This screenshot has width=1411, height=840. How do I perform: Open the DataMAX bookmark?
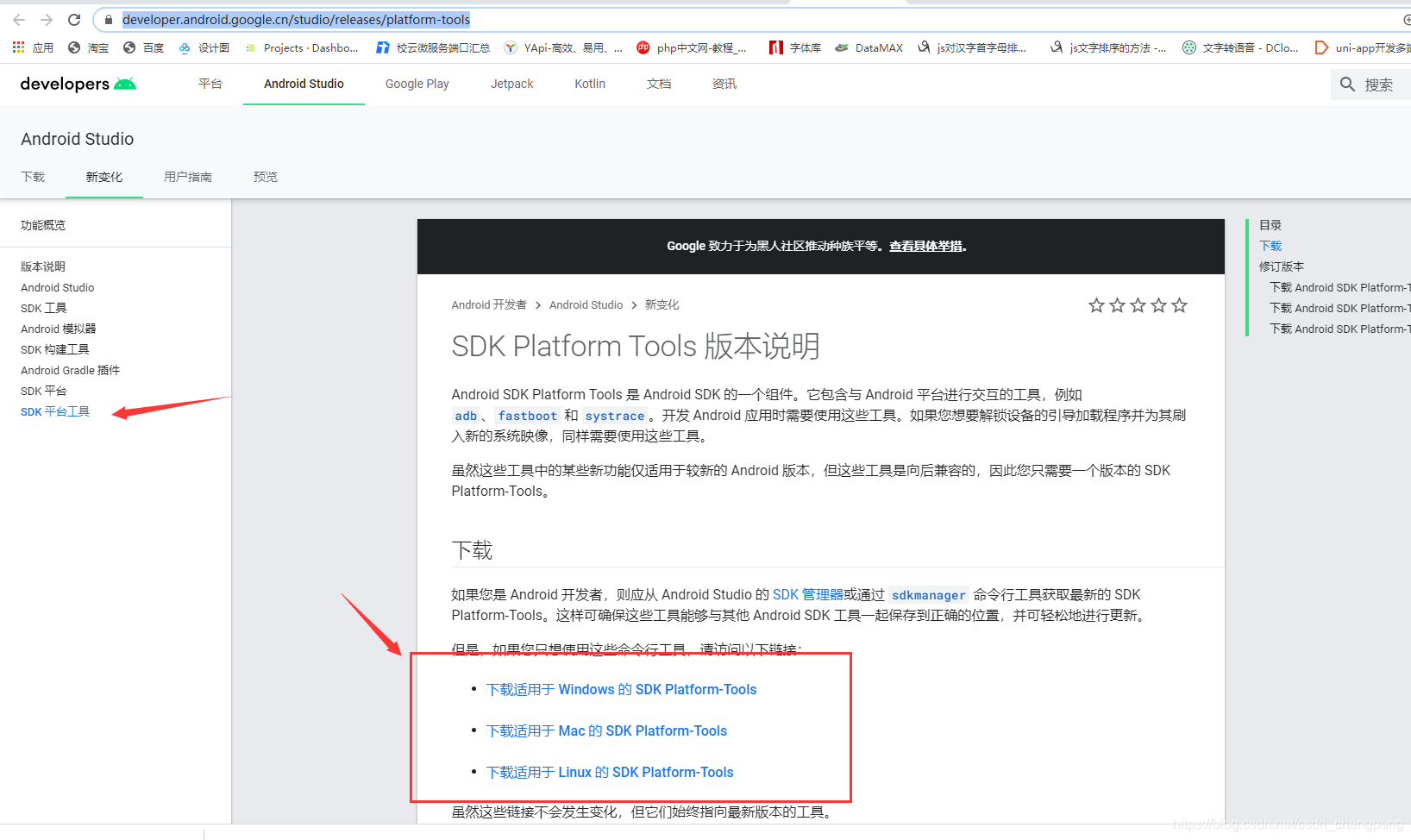[869, 47]
